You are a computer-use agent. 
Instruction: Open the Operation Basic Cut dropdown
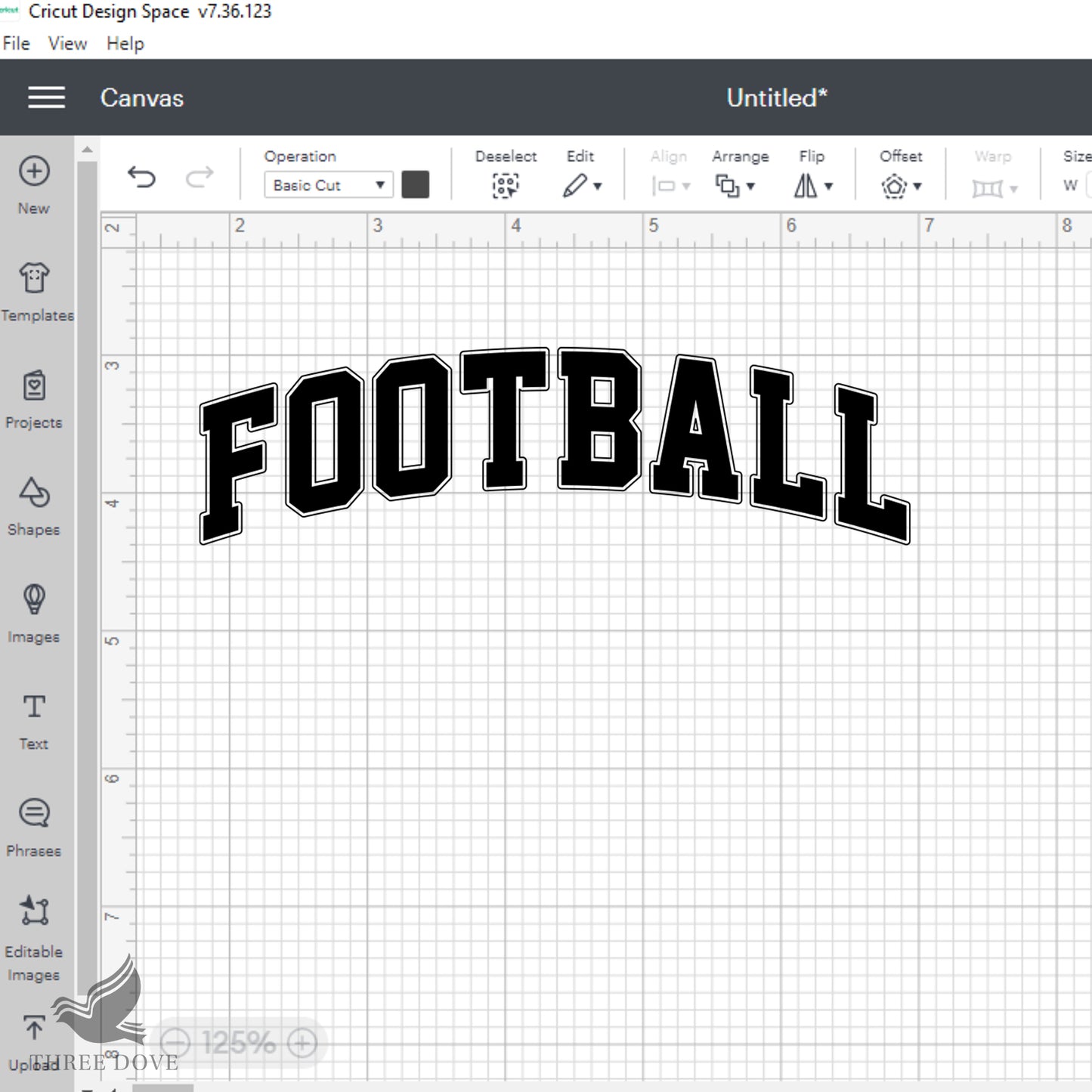tap(329, 185)
